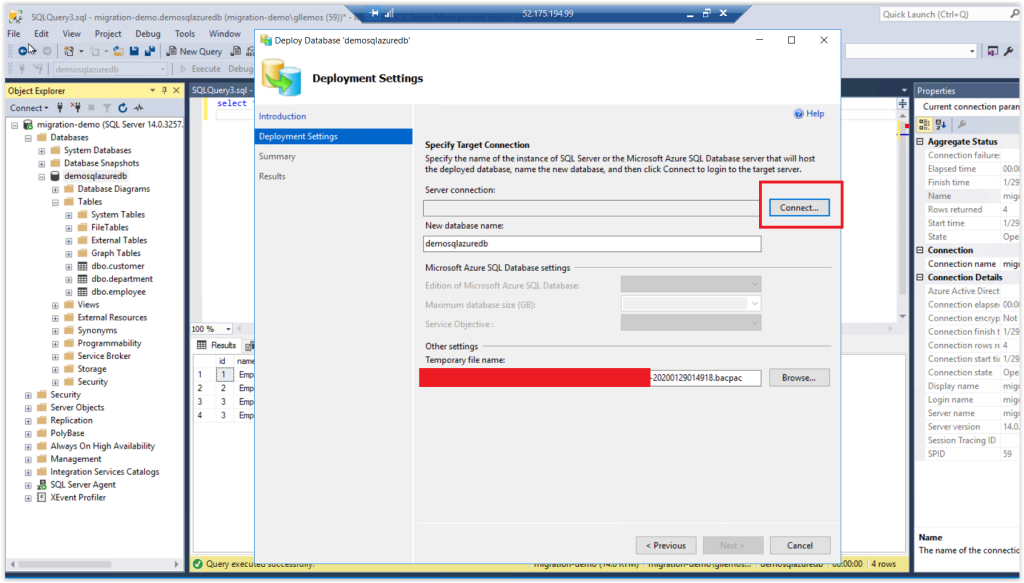The height and width of the screenshot is (583, 1024).
Task: Click the split editor icon above scrollbar
Action: (x=903, y=104)
